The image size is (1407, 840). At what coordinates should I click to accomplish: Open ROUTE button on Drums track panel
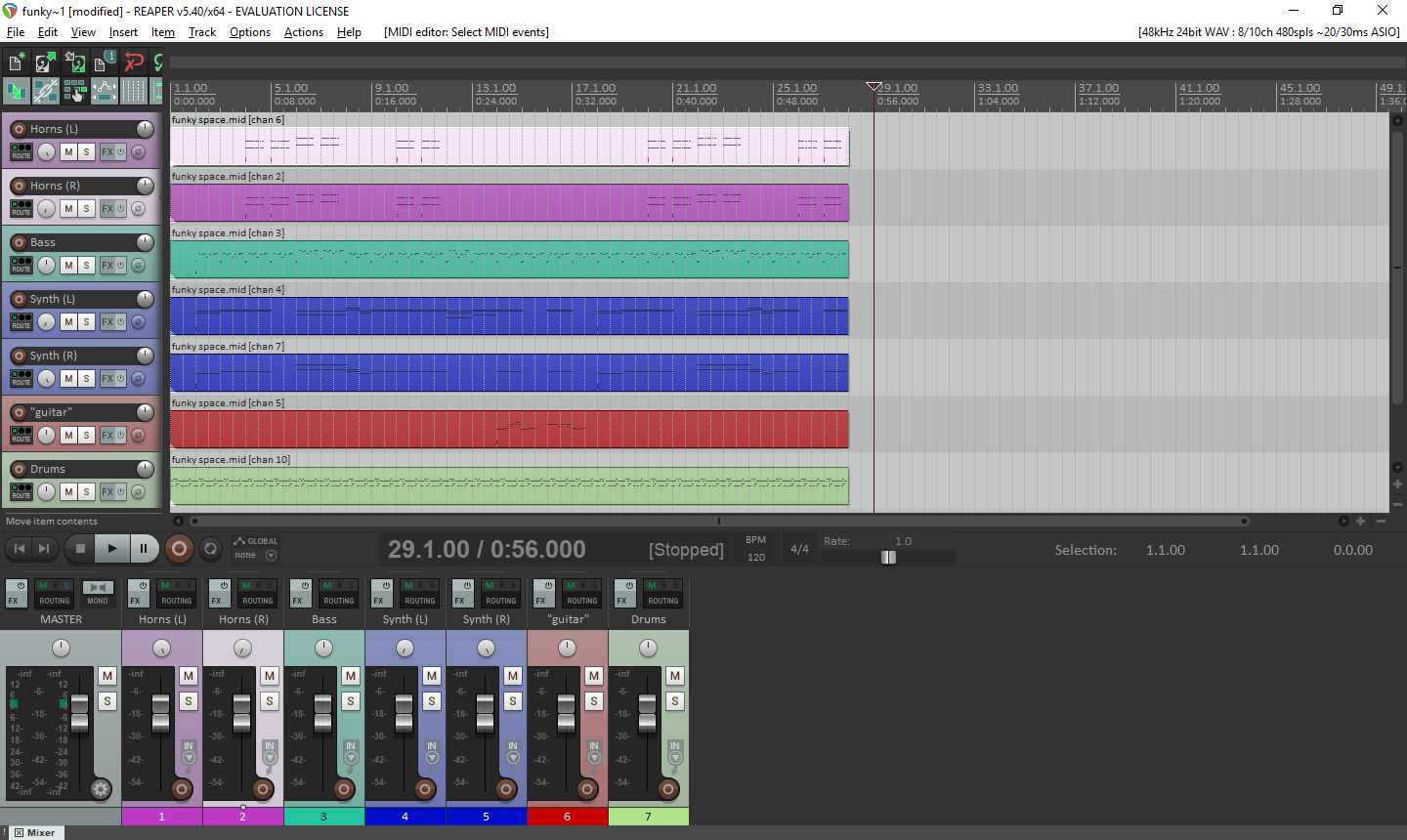[x=21, y=491]
